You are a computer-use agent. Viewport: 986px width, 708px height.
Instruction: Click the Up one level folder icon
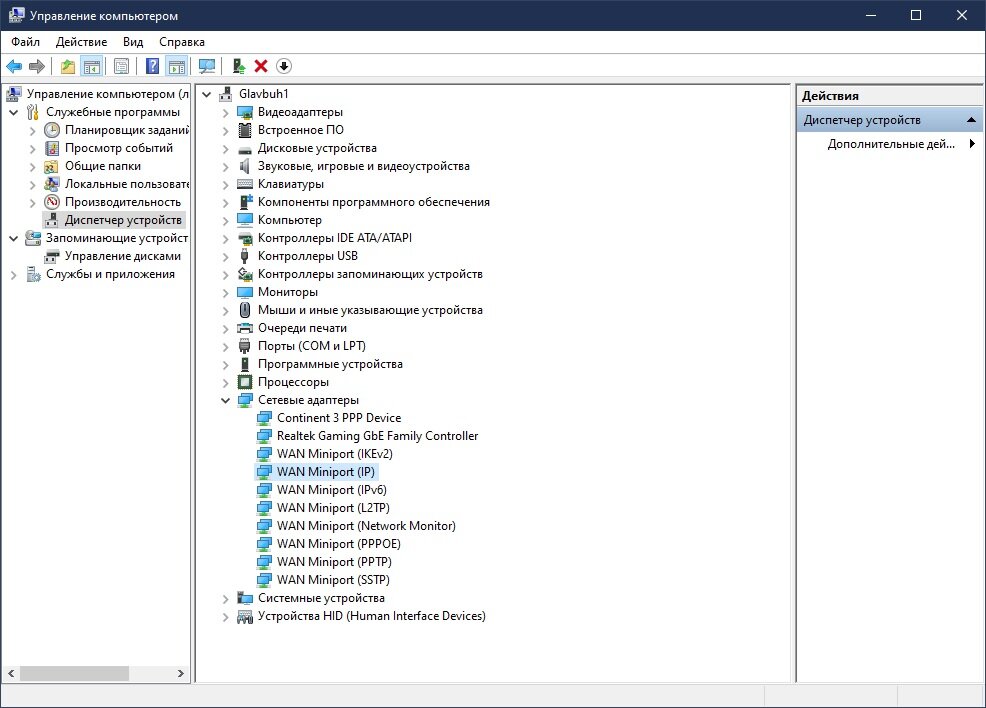[67, 66]
